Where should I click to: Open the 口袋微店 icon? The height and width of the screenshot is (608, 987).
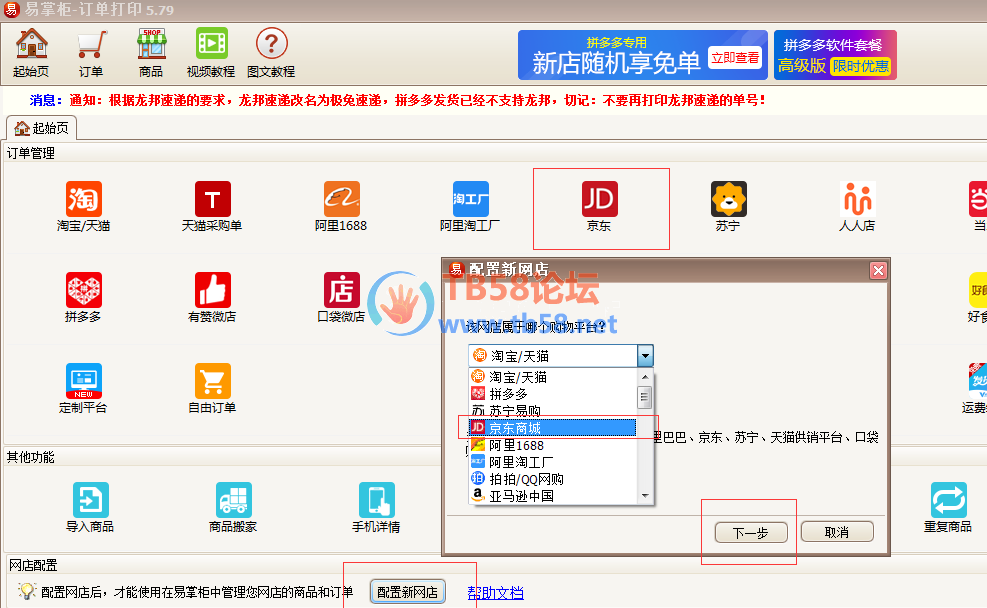pos(341,298)
